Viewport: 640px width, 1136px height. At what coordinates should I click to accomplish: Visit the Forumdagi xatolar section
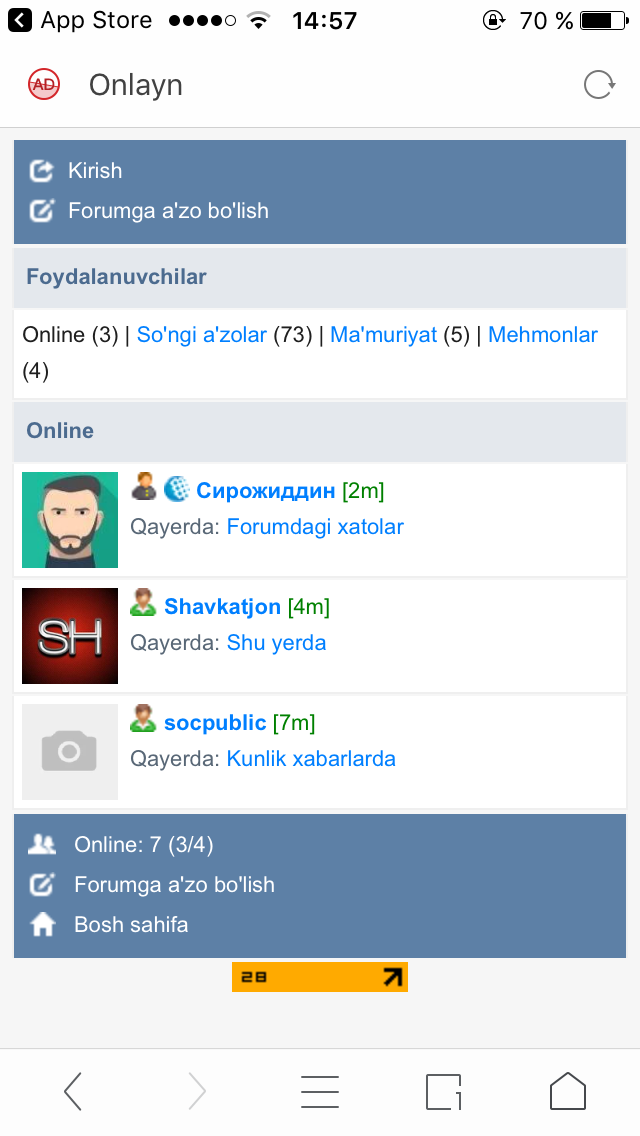click(315, 527)
